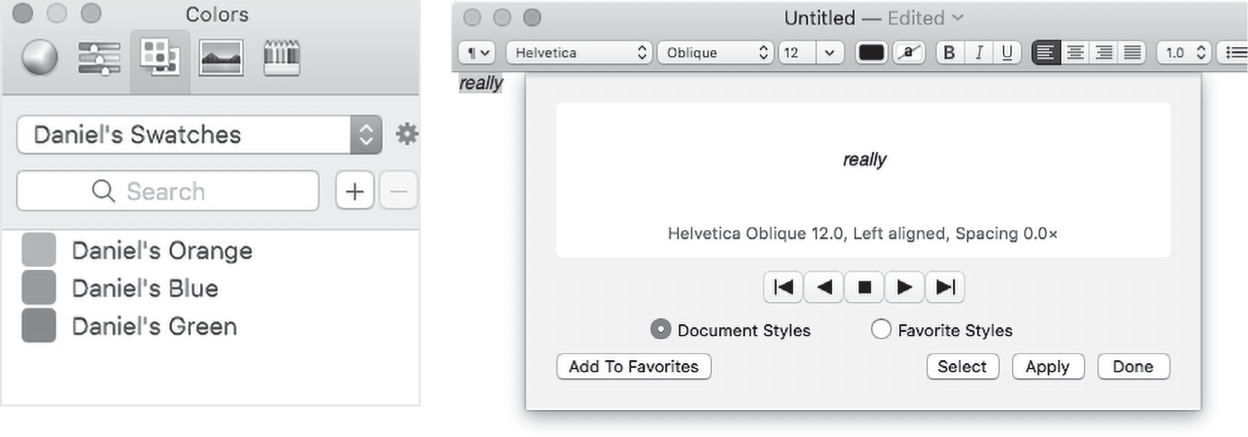
Task: Add a new swatch with plus button
Action: (x=354, y=191)
